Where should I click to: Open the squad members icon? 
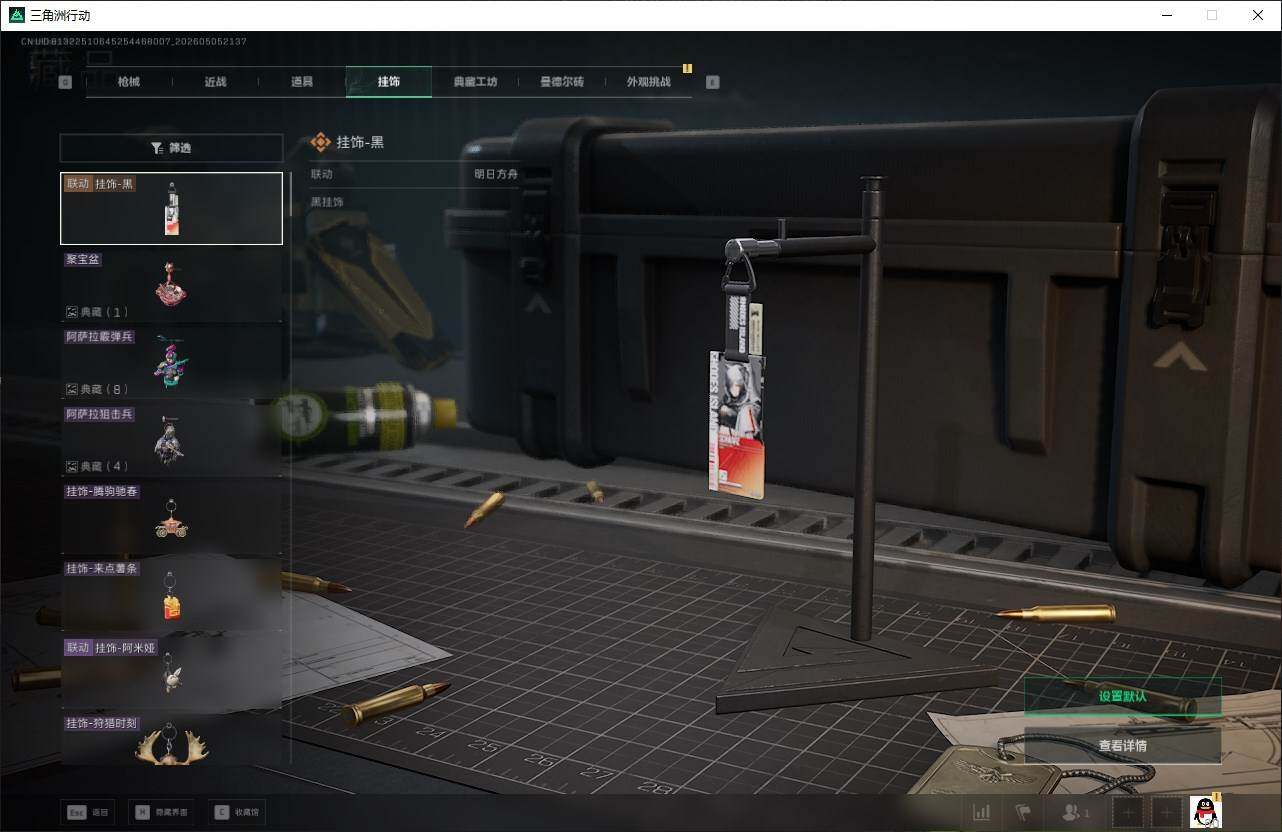point(1075,812)
